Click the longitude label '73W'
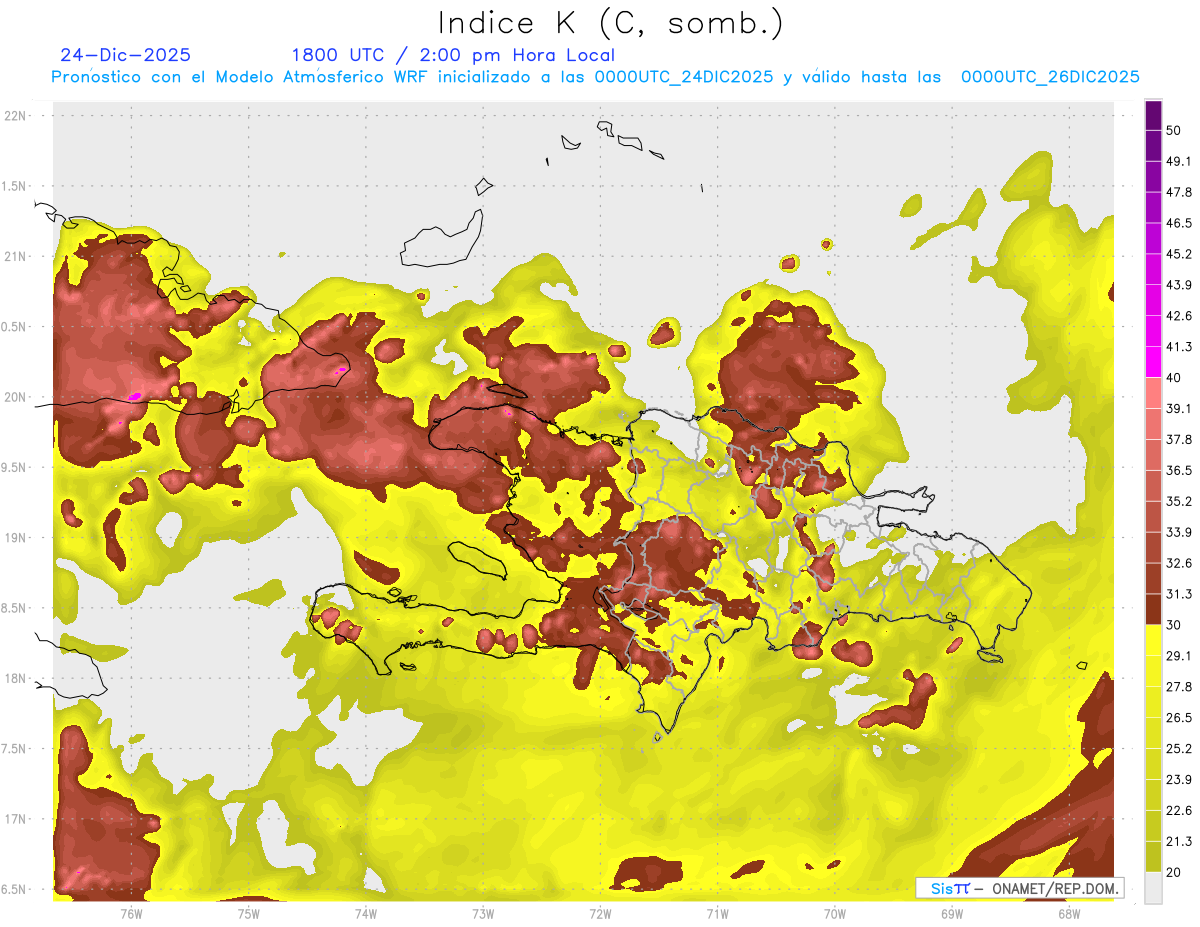This screenshot has height=927, width=1200. (x=483, y=914)
